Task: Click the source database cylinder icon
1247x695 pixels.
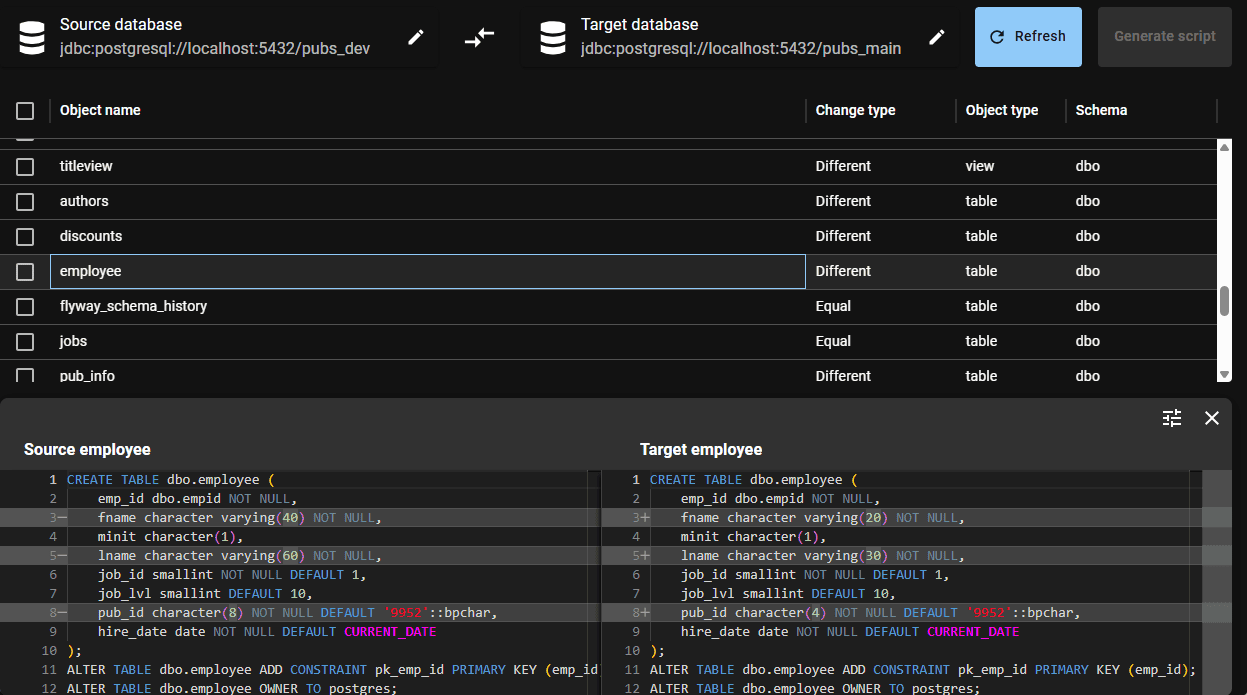Action: tap(32, 36)
